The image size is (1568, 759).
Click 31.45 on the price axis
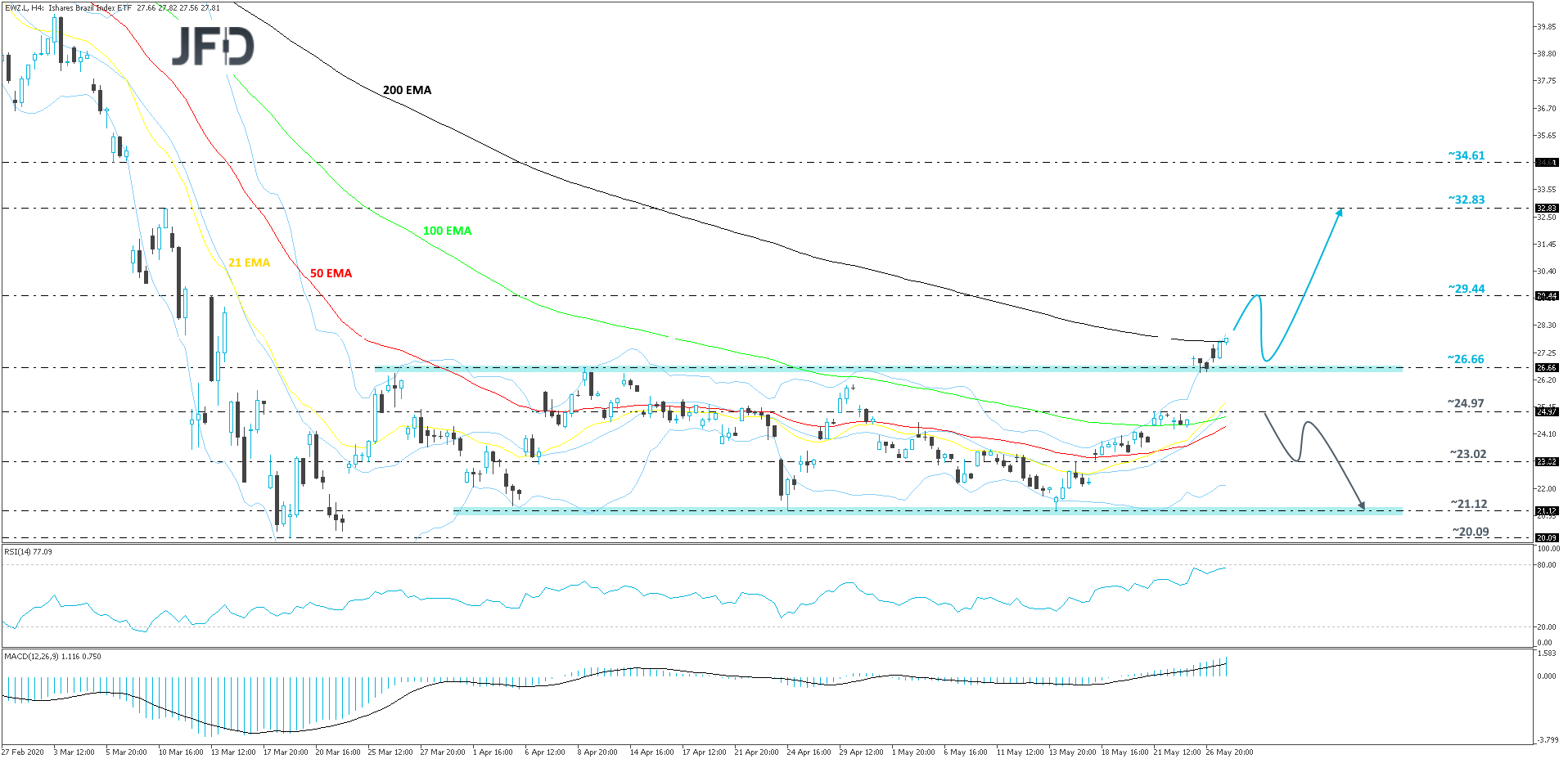pyautogui.click(x=1546, y=245)
